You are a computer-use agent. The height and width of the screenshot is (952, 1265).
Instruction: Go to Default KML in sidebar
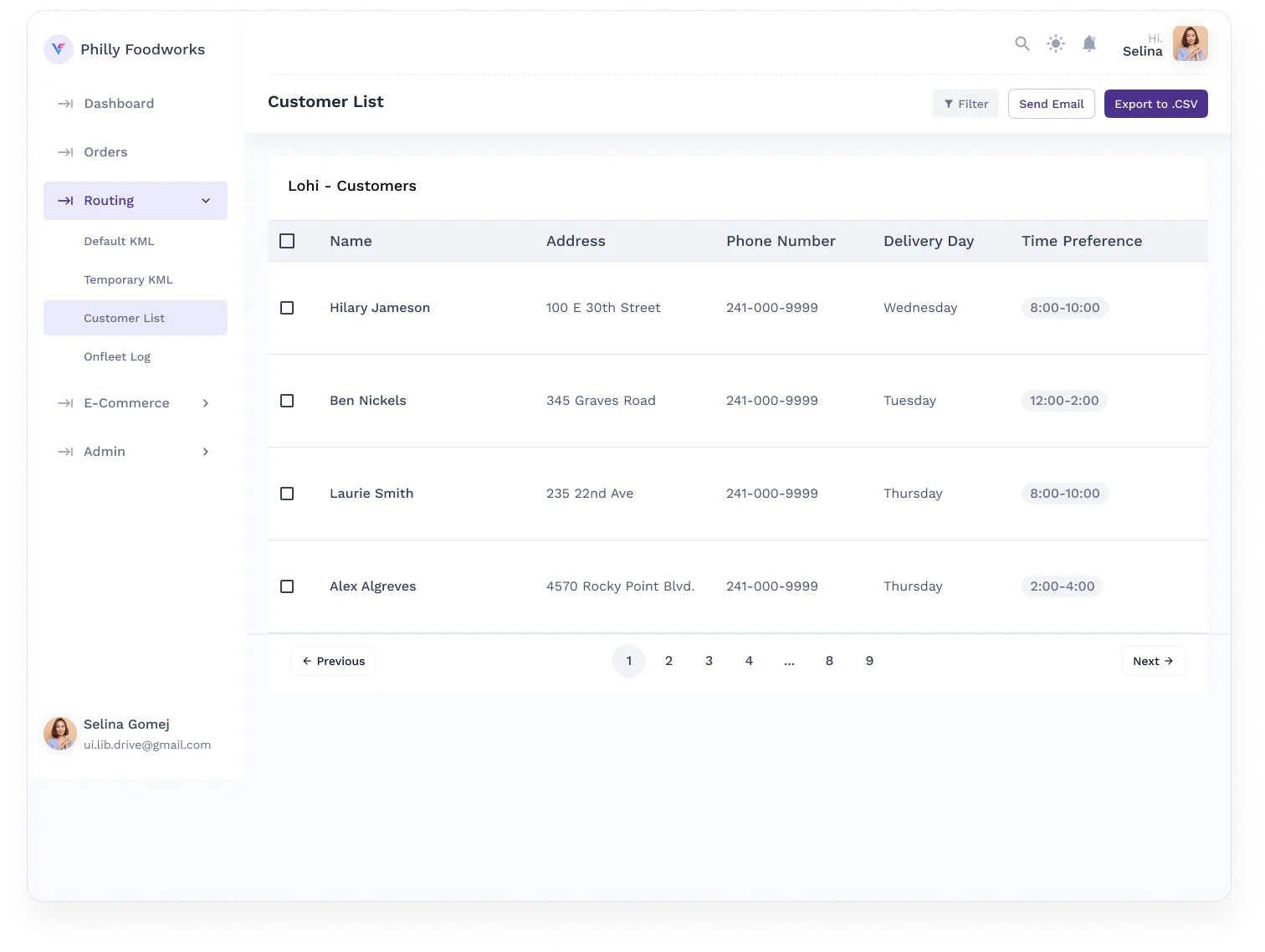tap(119, 241)
